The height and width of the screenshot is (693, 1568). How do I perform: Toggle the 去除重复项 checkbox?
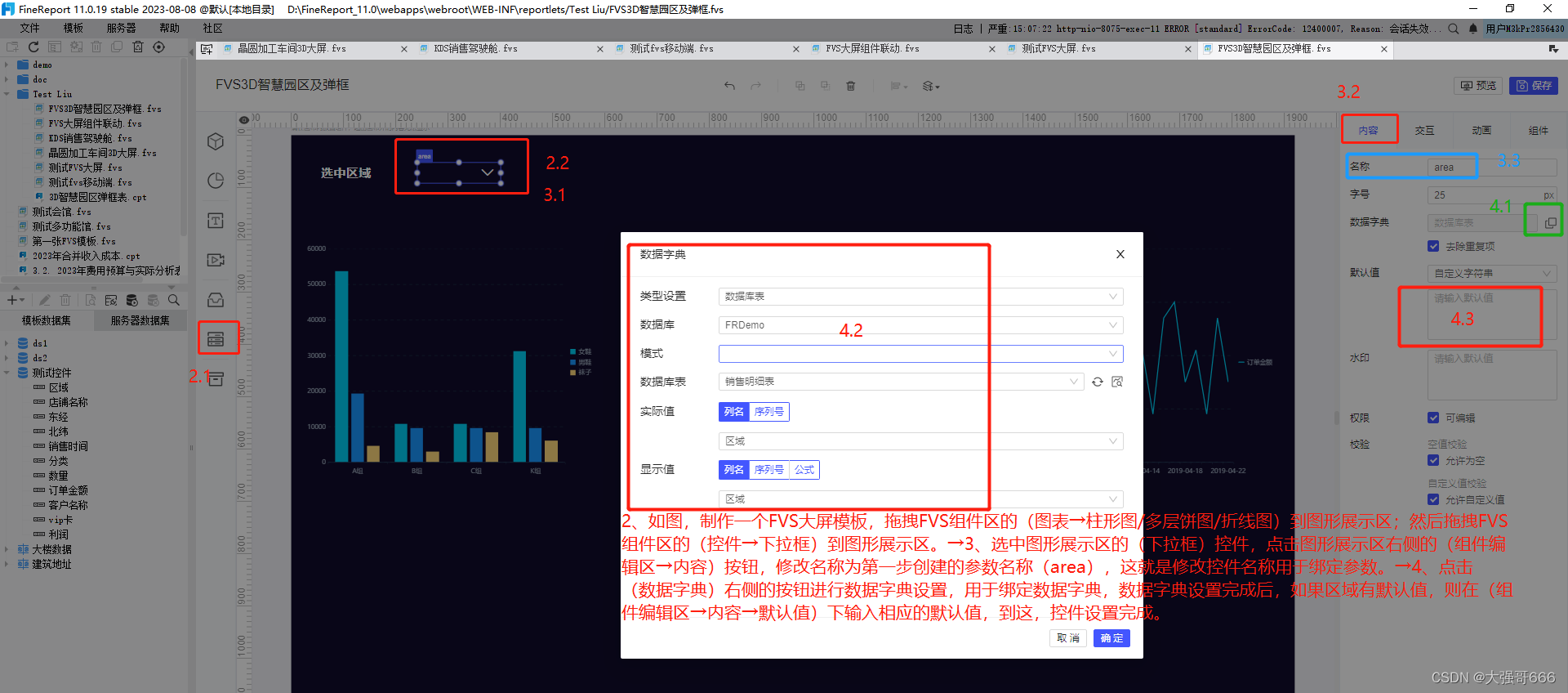point(1433,246)
